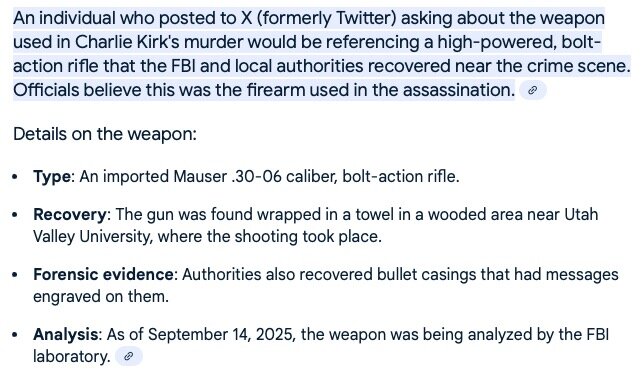Open the source link icon after "assassination."
Screen dimensions: 641x374
(533, 90)
